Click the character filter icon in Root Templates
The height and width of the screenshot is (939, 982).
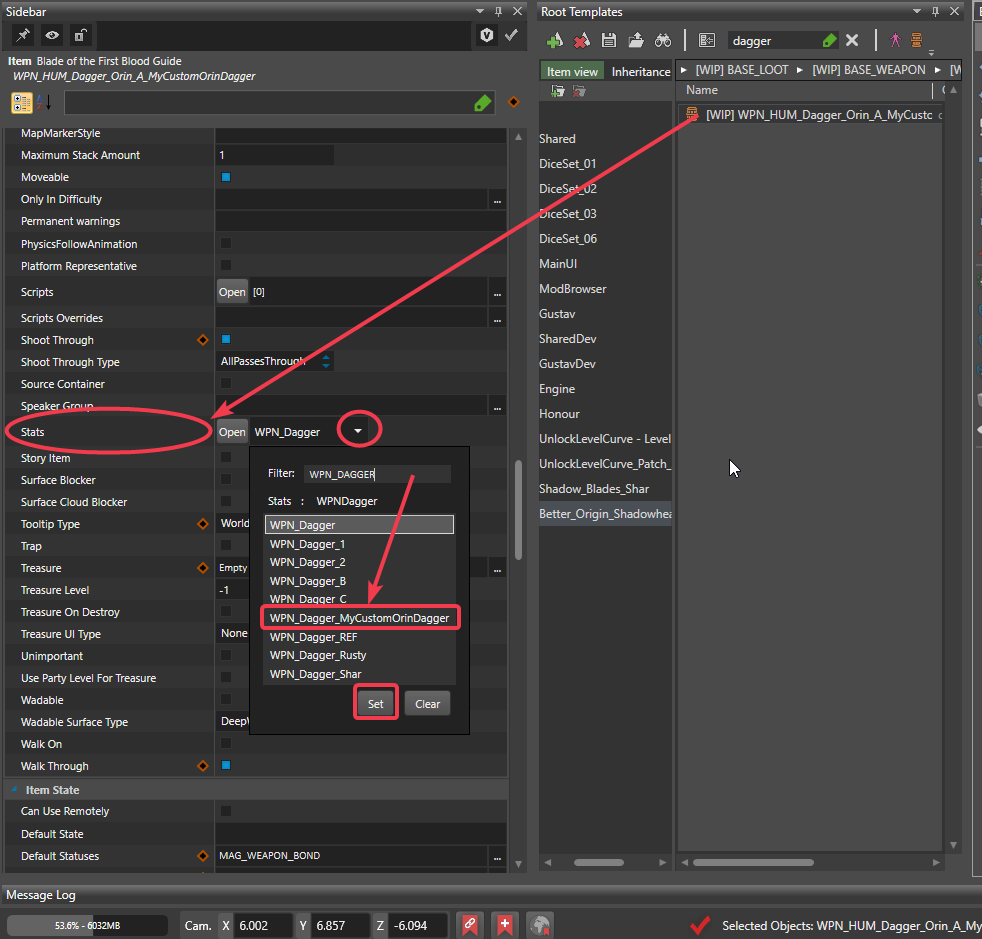895,40
